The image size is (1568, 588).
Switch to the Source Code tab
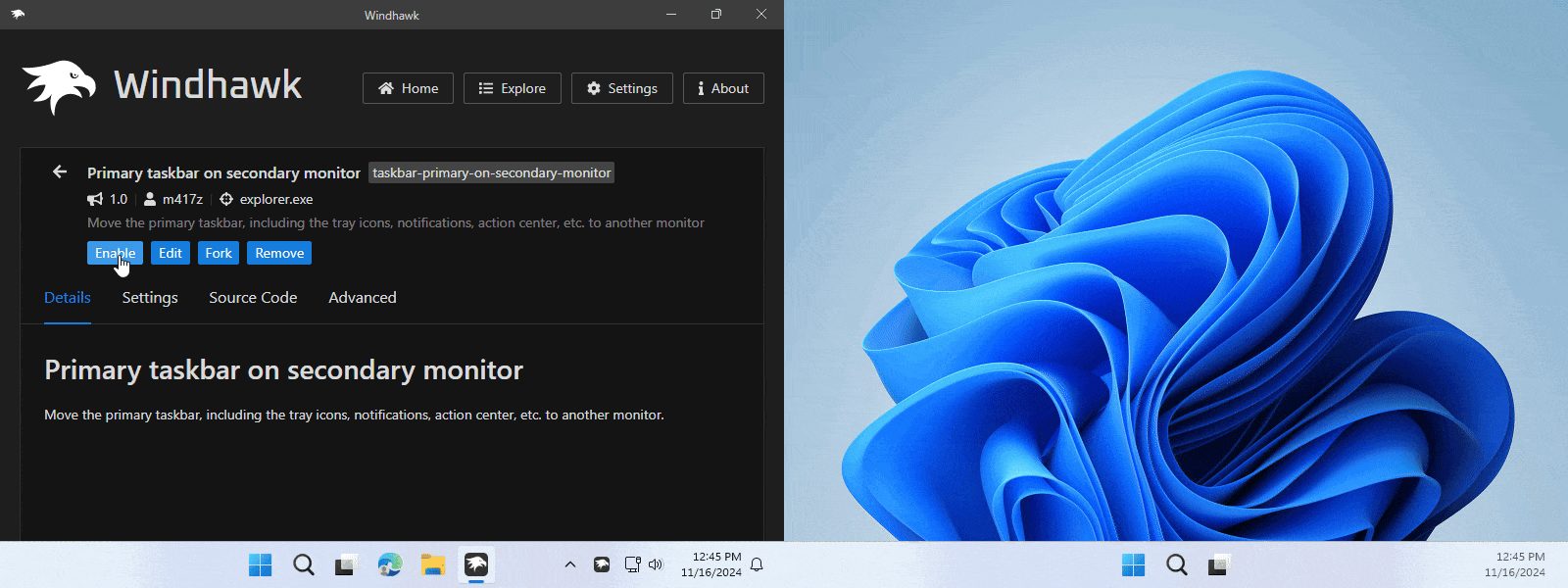253,298
